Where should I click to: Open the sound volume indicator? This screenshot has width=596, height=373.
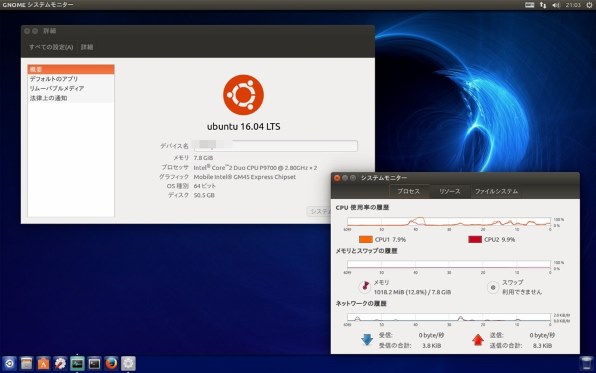point(556,5)
